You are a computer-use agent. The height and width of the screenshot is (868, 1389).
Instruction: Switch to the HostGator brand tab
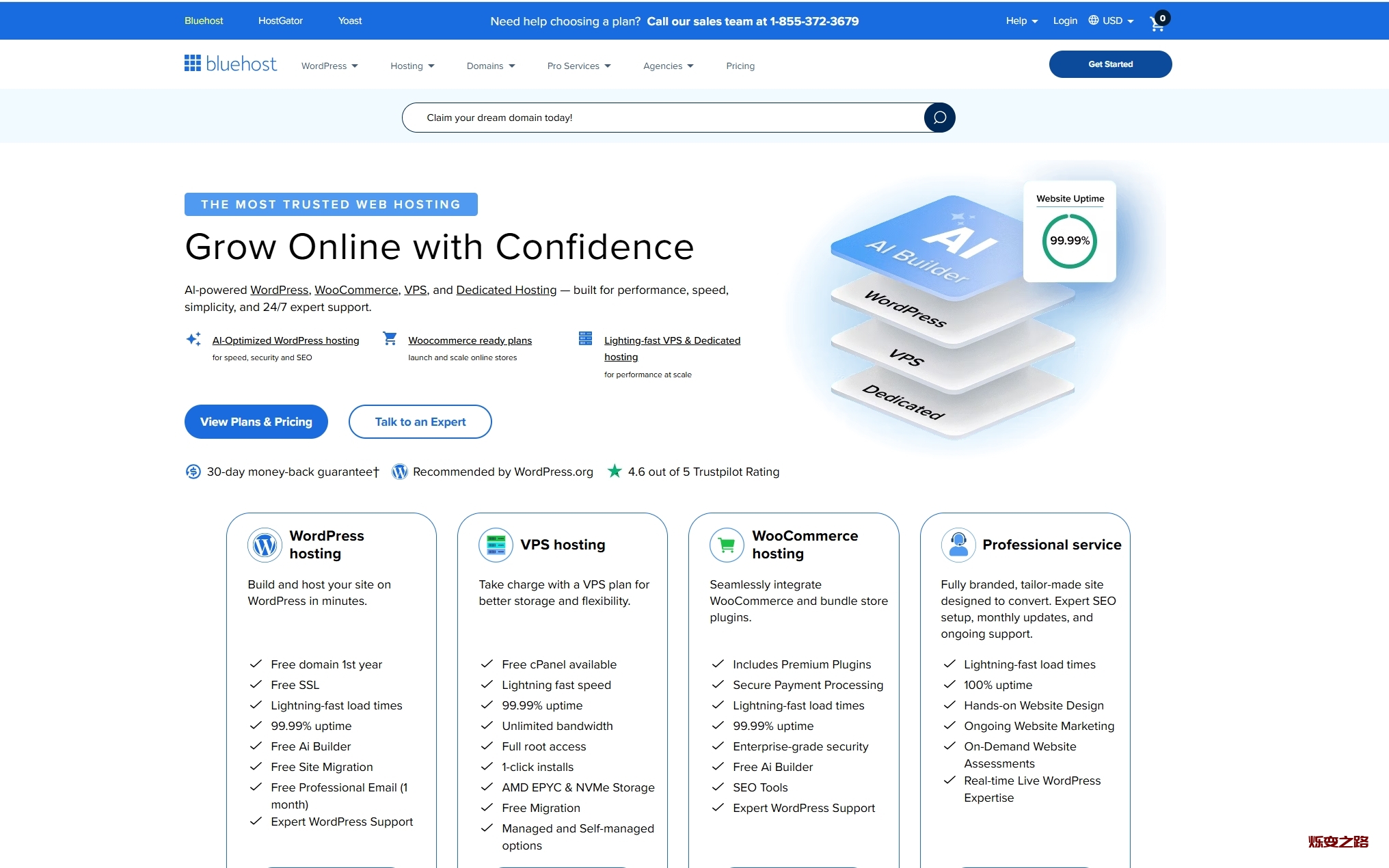click(x=280, y=21)
